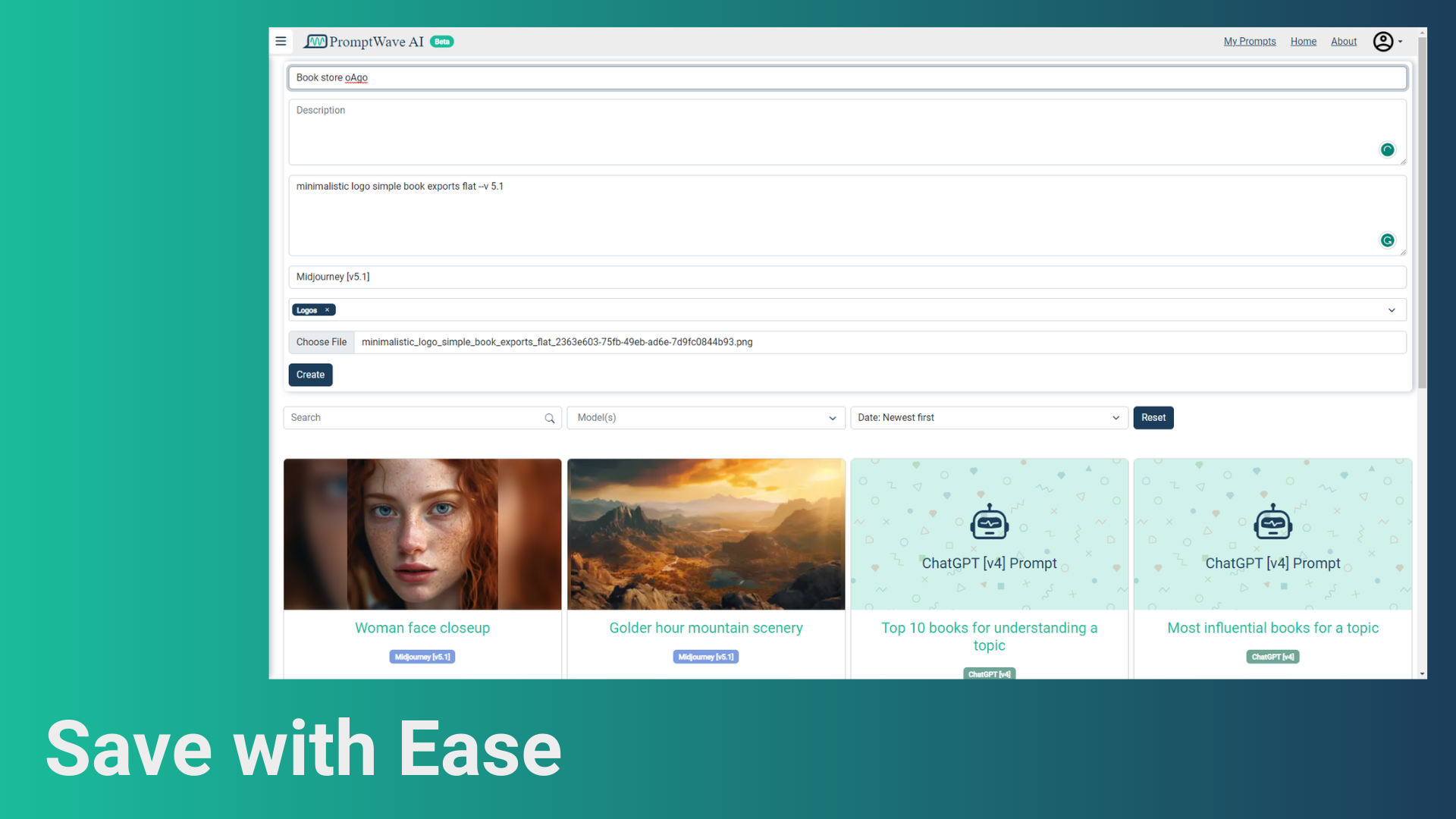1456x819 pixels.
Task: Click Grammarly icon in Description field
Action: click(x=1387, y=150)
